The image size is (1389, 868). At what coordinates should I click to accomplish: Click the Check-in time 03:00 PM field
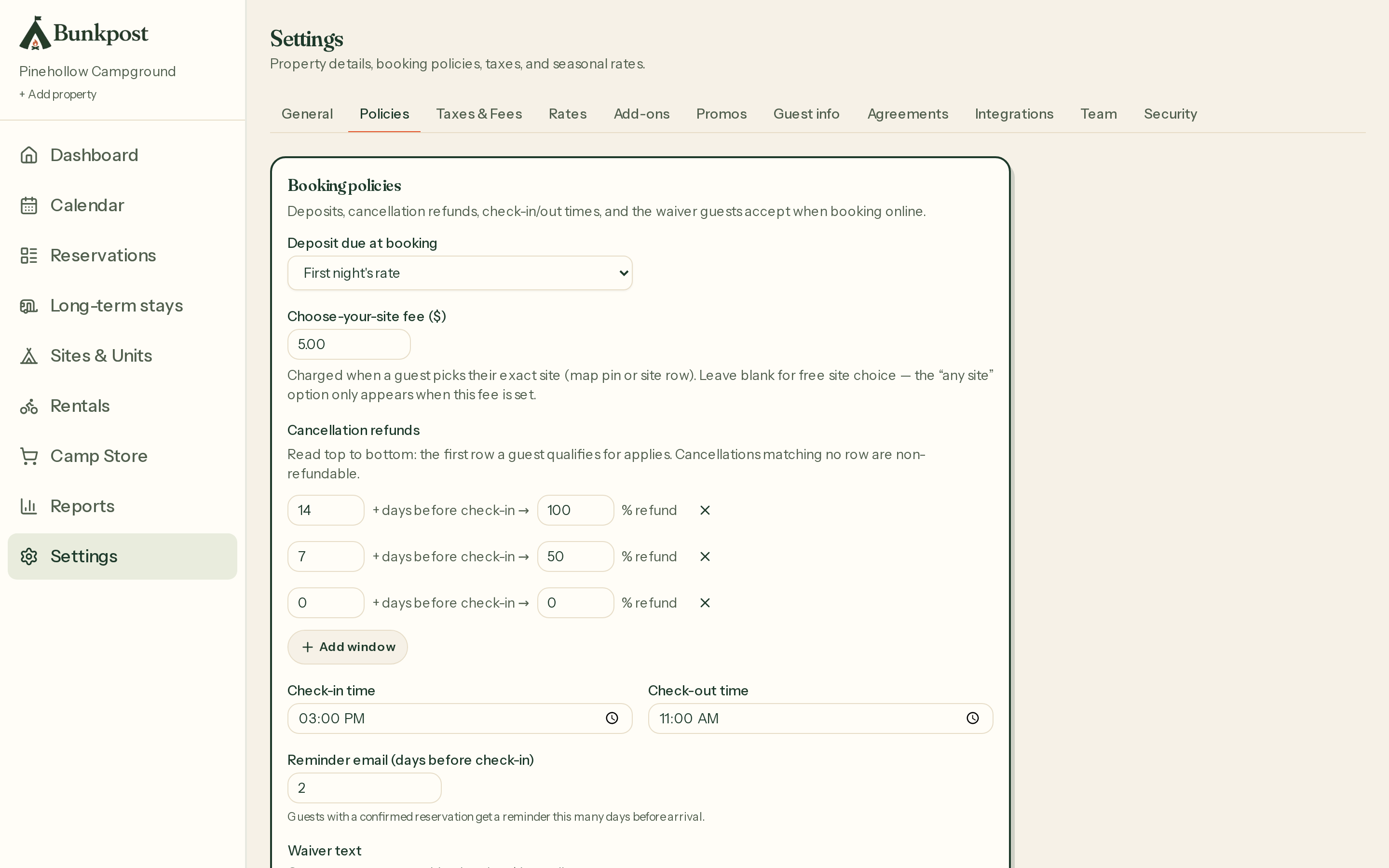pos(460,718)
